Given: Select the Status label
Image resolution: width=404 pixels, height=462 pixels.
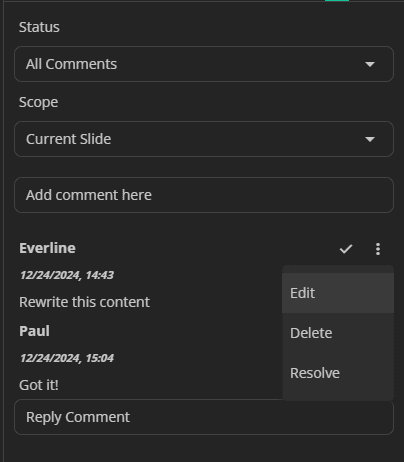Looking at the screenshot, I should pyautogui.click(x=39, y=27).
